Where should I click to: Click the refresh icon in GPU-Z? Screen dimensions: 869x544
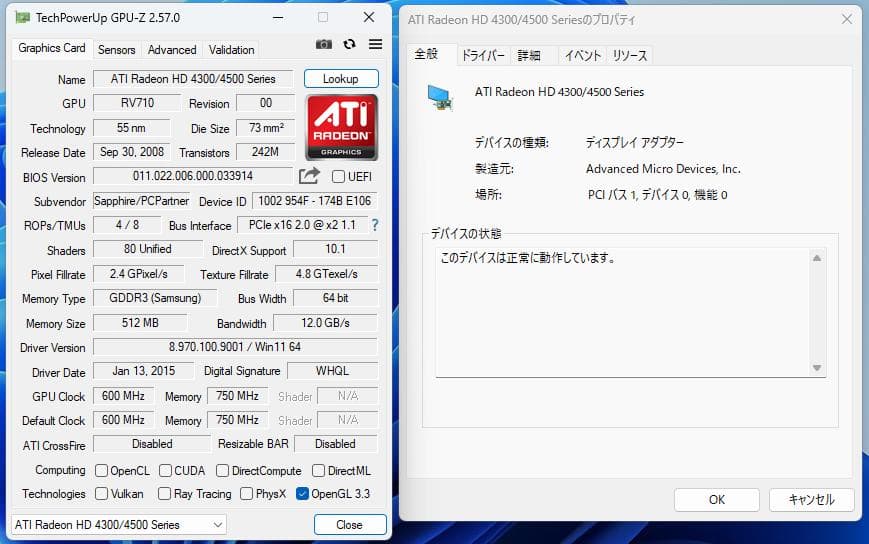349,44
